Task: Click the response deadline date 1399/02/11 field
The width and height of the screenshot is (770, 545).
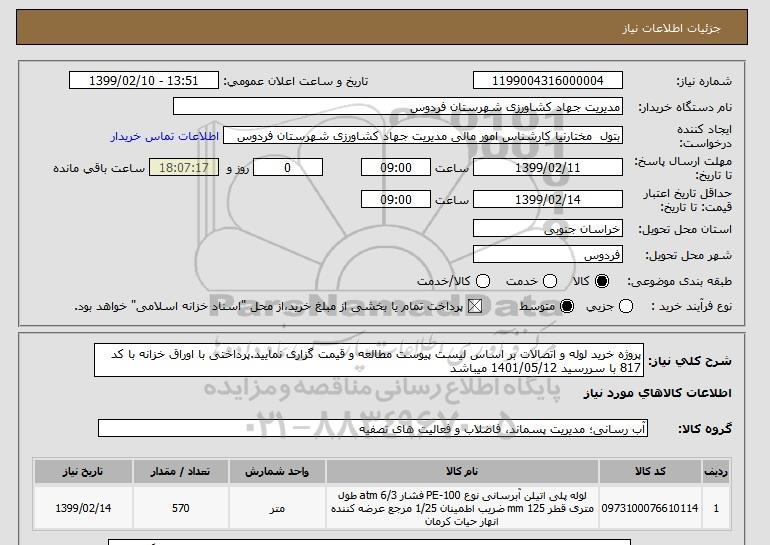Action: click(548, 167)
